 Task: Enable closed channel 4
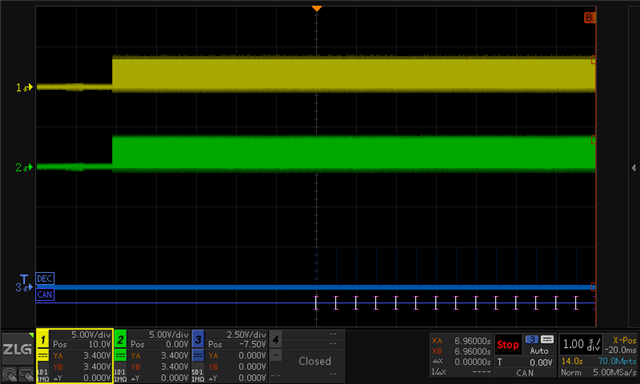(x=276, y=339)
